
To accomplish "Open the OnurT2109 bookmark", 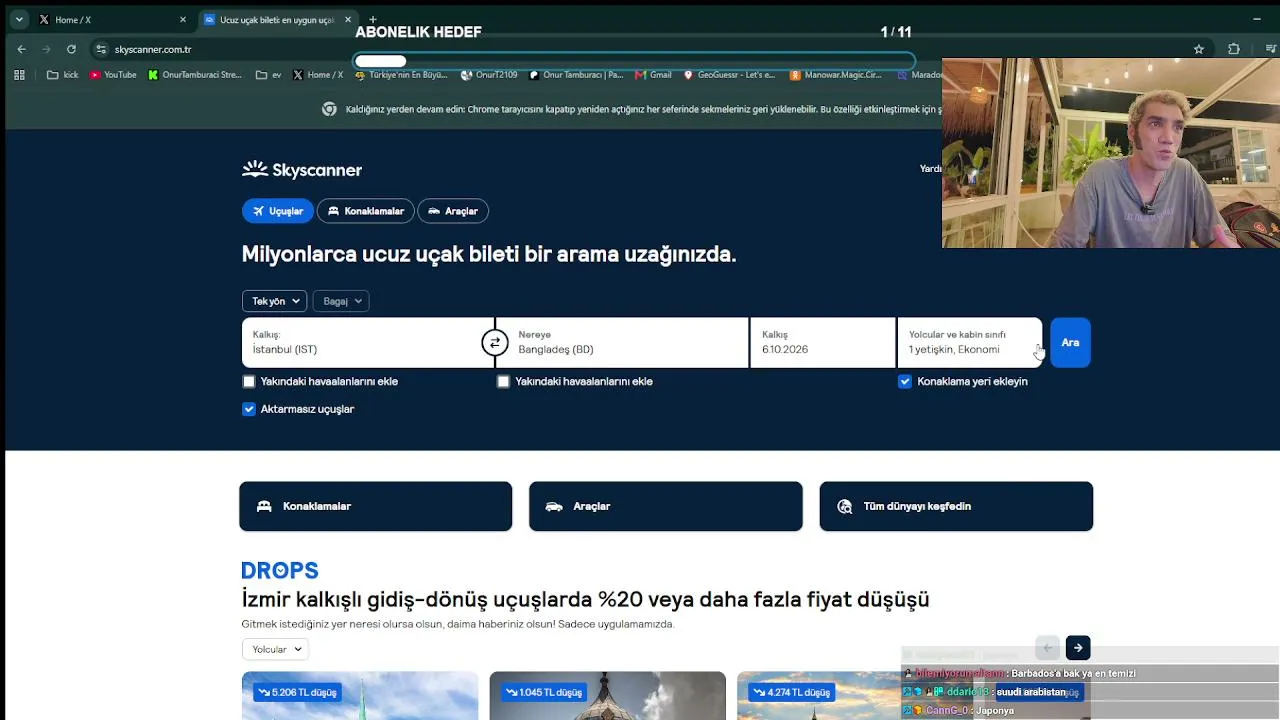I will 489,75.
